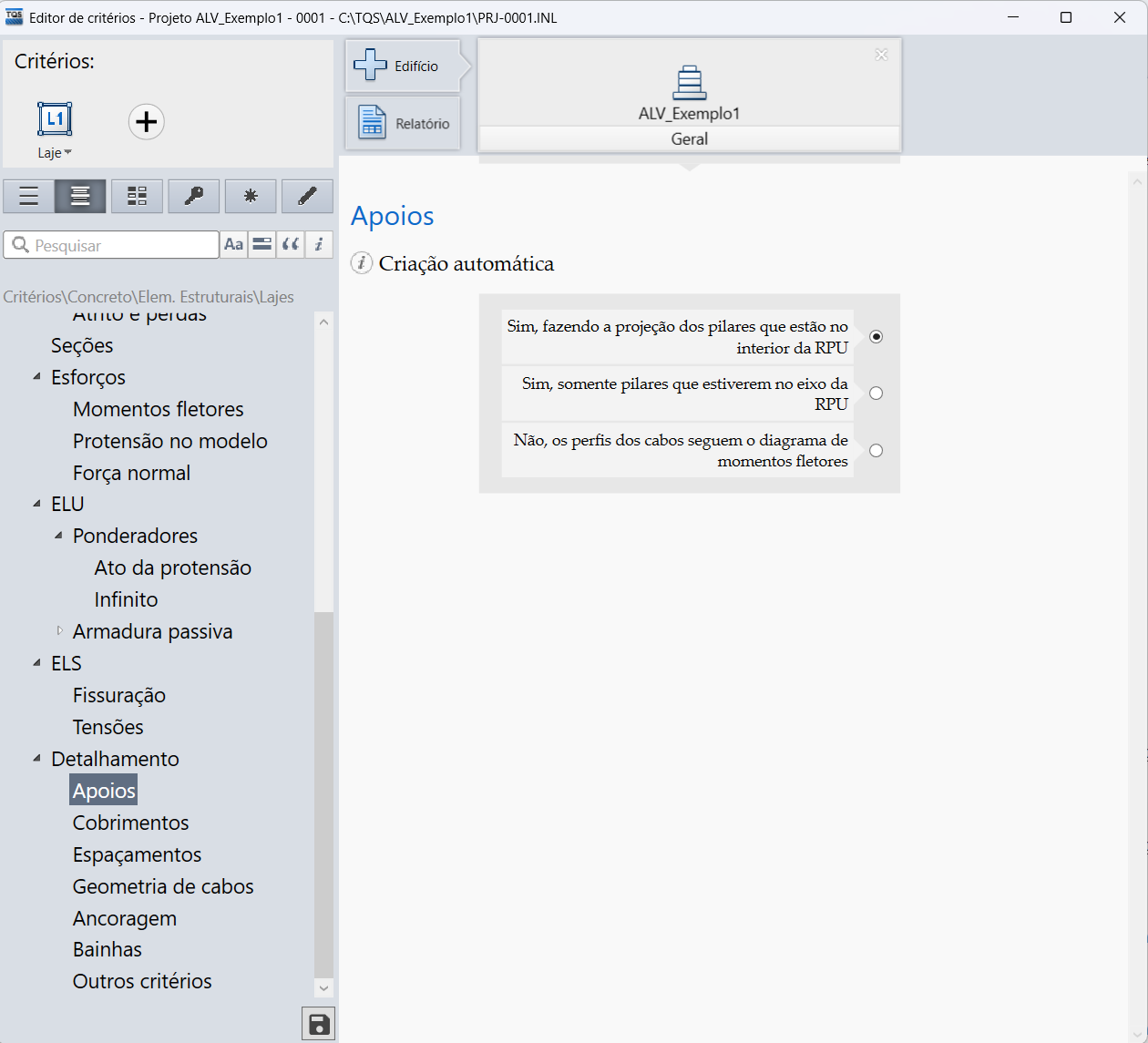Click the info icon beside Criação automática
Screen dimensions: 1148x1043
tap(362, 263)
